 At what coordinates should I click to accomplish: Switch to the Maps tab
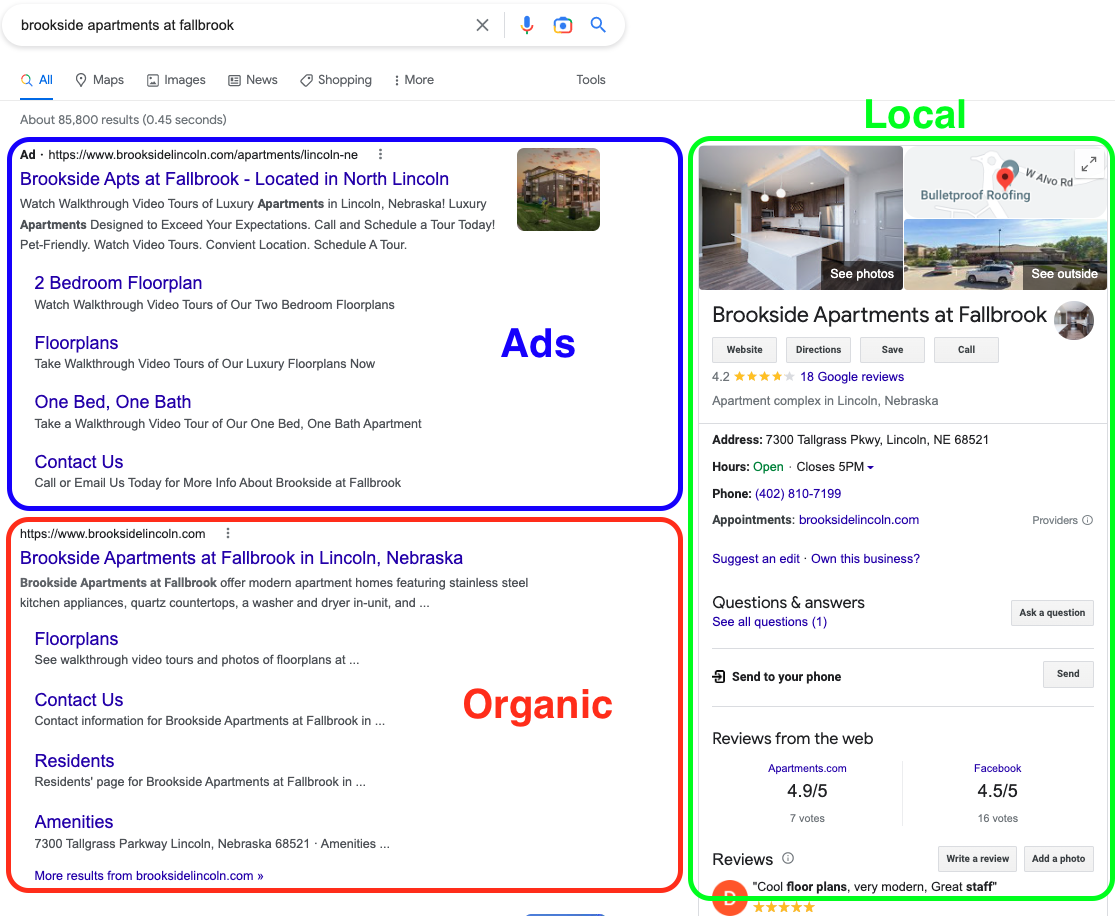[100, 80]
